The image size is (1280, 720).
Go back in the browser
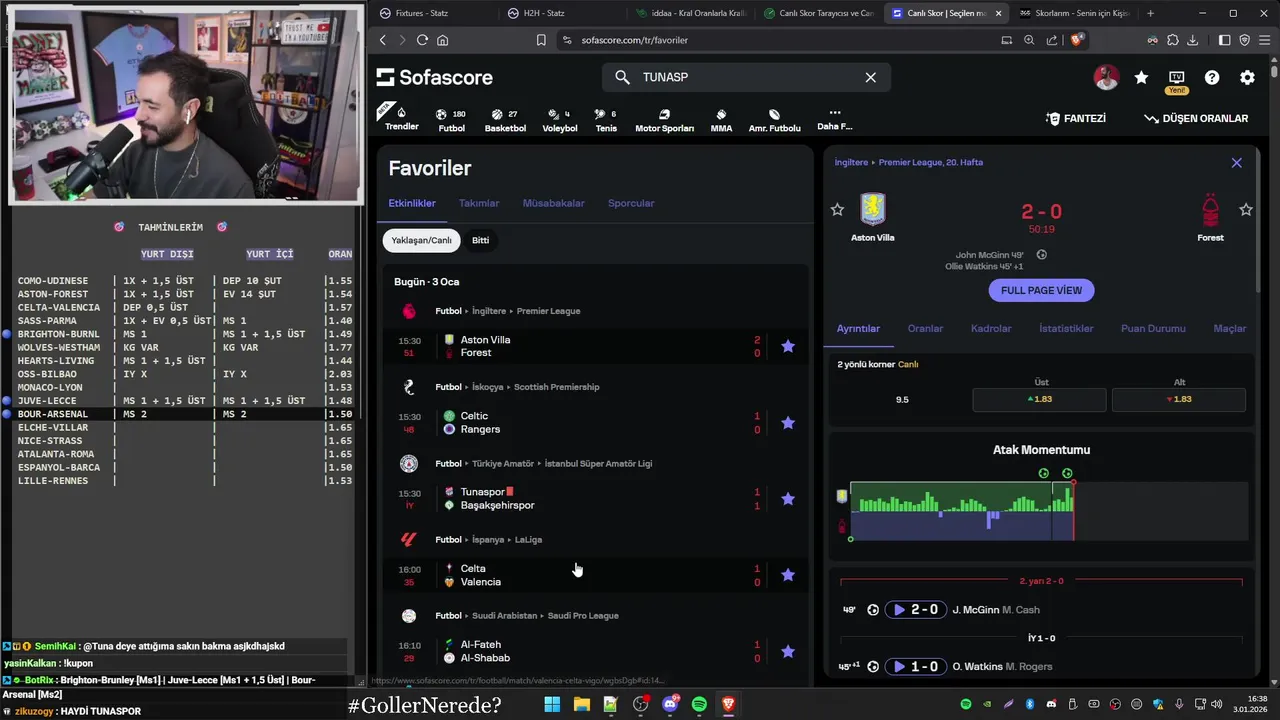coord(383,40)
